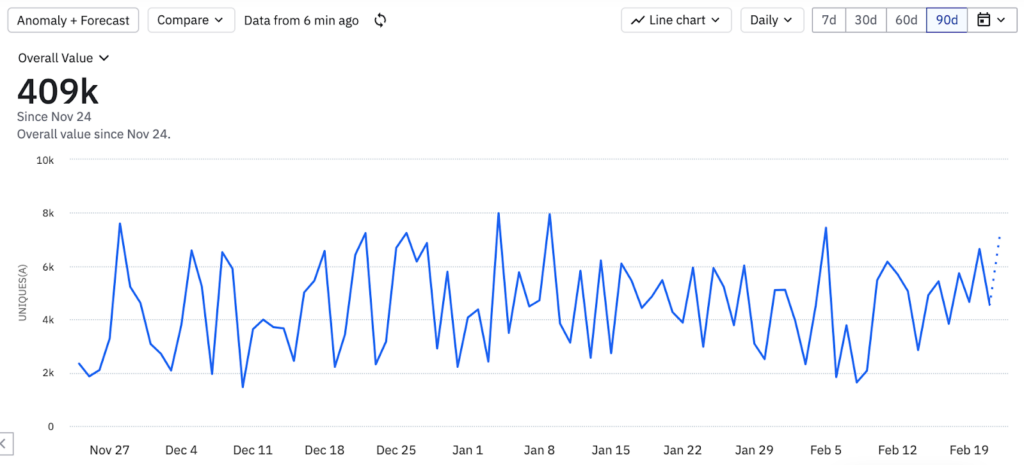Image resolution: width=1024 pixels, height=465 pixels.
Task: Click the line chart trend icon
Action: [637, 21]
